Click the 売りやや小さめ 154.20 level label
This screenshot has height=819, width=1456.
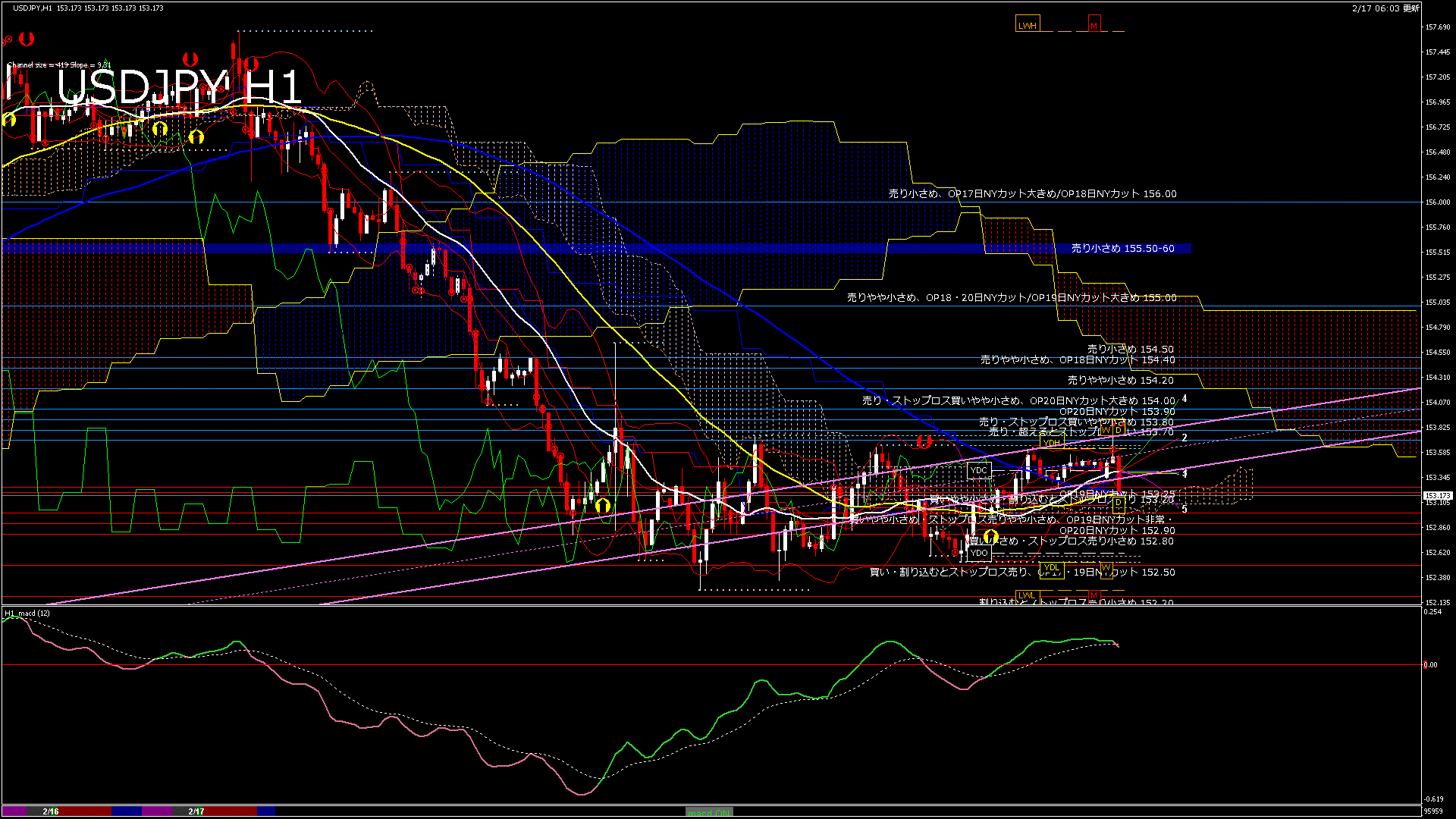tap(1120, 380)
